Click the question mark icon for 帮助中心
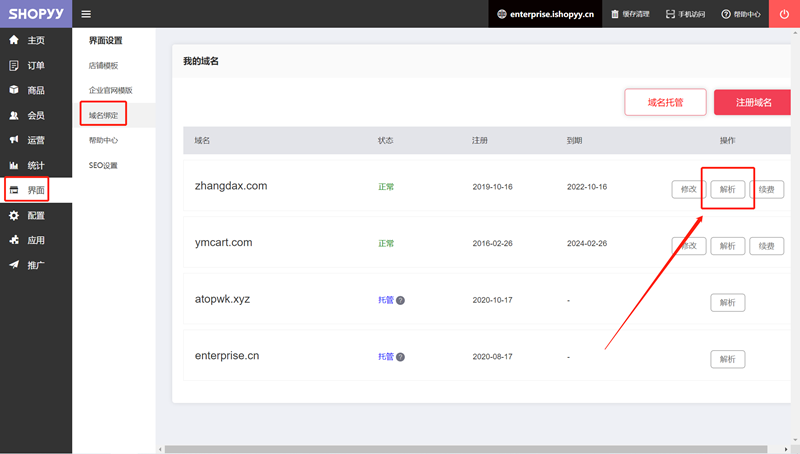The image size is (800, 454). 726,14
